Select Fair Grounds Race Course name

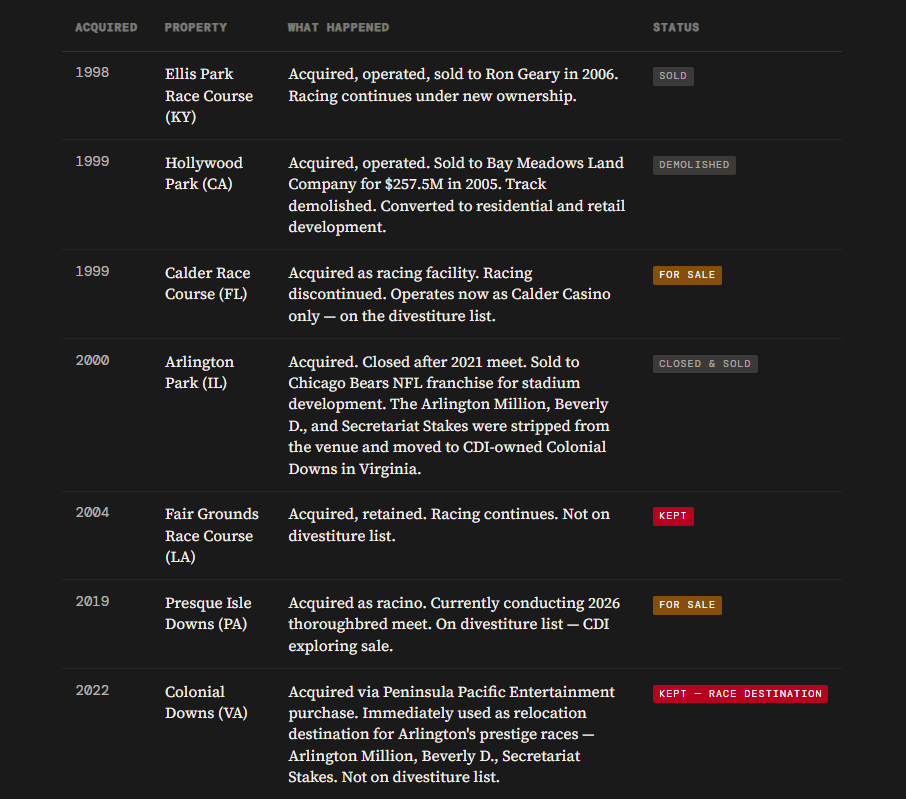(211, 536)
